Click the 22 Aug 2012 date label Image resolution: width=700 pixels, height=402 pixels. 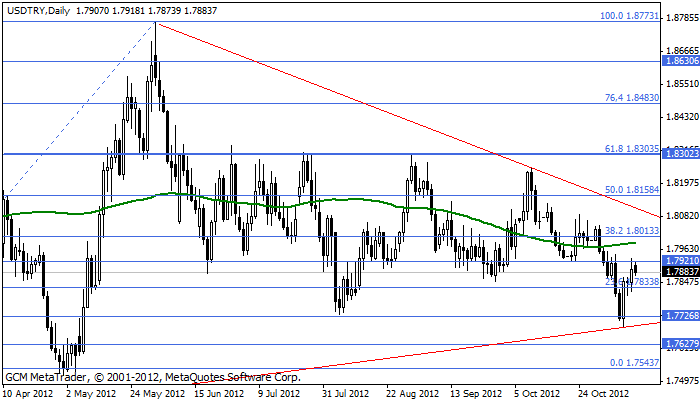tap(412, 394)
